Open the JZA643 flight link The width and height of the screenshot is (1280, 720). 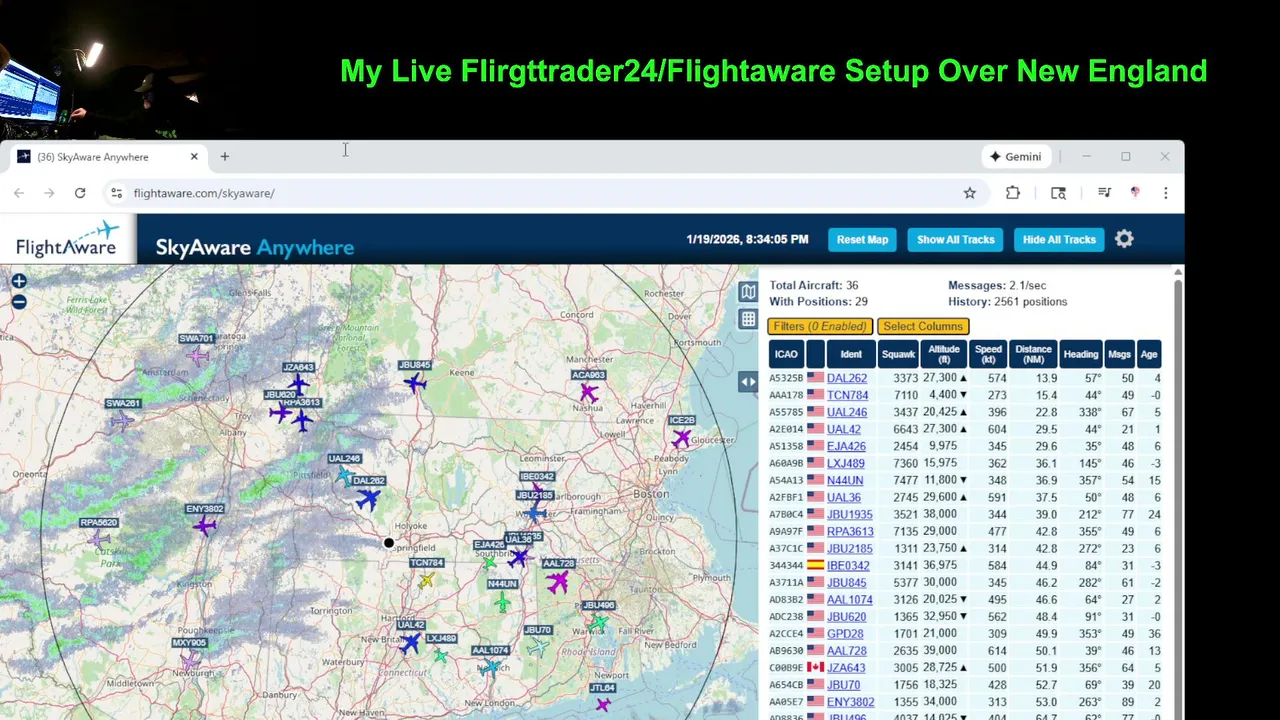pos(846,667)
